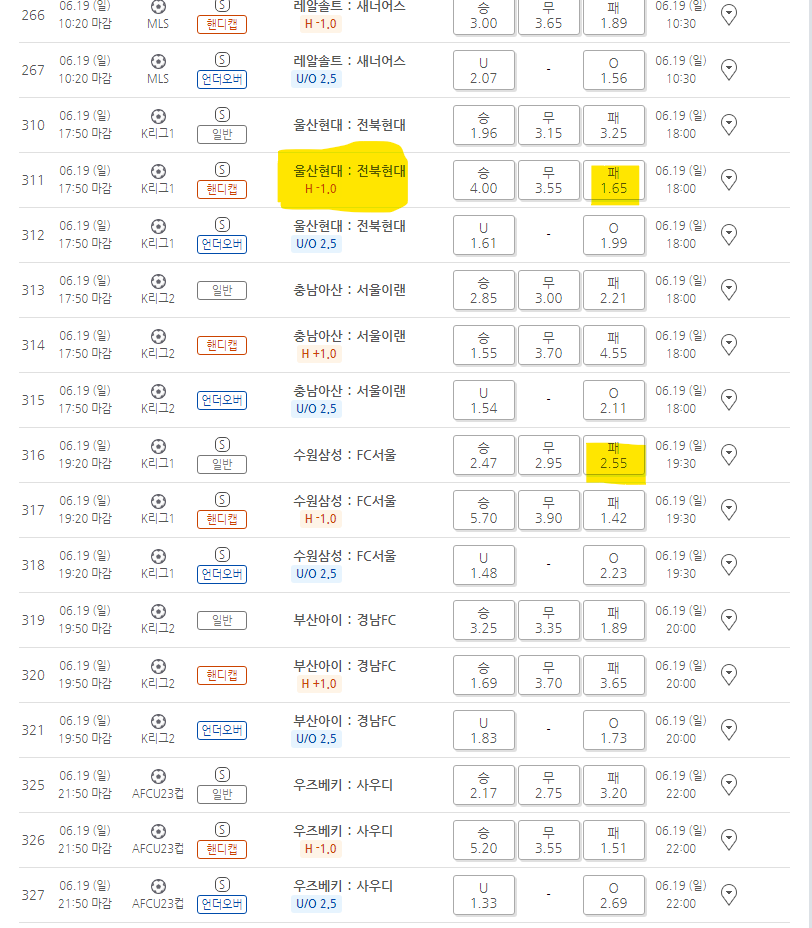Image resolution: width=812 pixels, height=928 pixels.
Task: Click soccer ball icon for match 325
Action: [158, 776]
